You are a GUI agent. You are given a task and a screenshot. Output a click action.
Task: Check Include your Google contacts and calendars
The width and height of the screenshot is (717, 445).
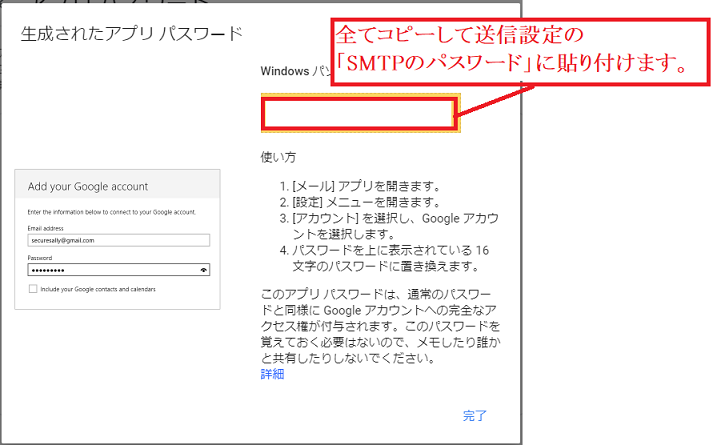click(x=33, y=289)
